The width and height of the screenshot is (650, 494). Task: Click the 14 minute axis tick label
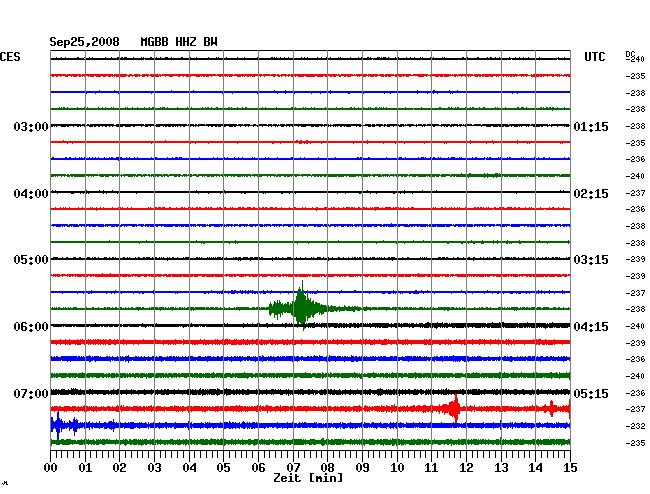point(535,468)
